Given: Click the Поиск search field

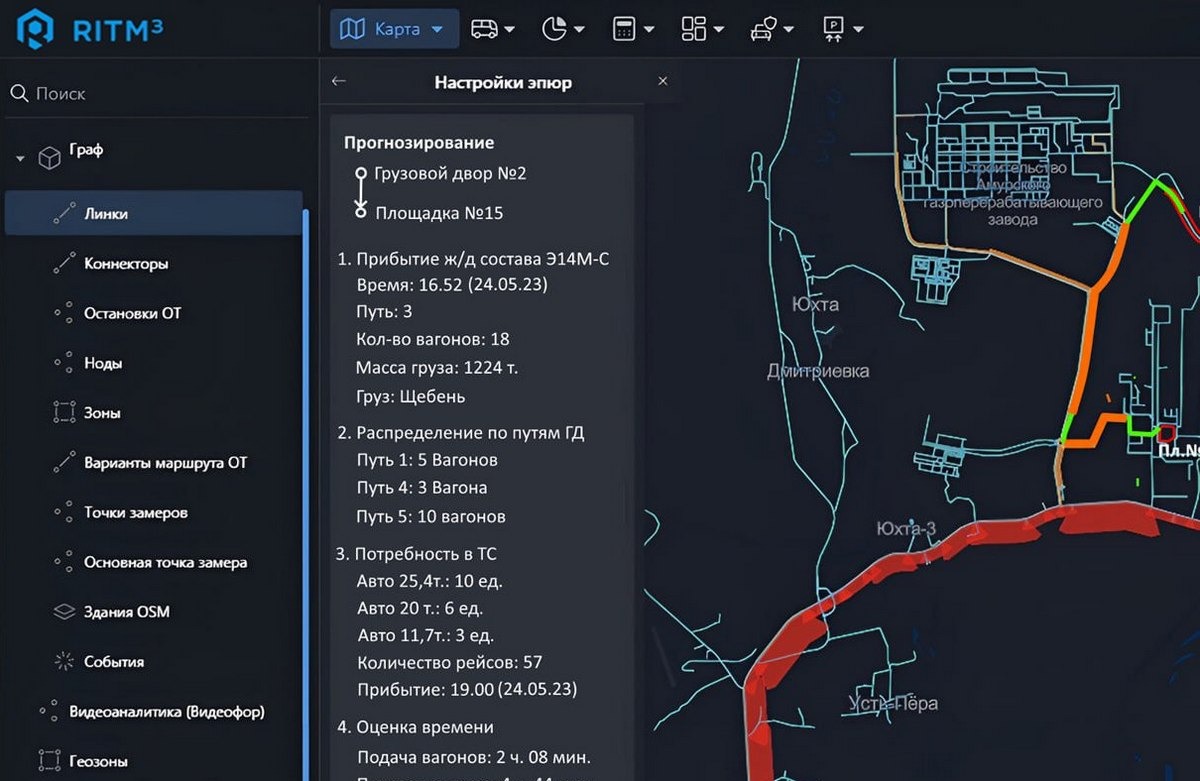Looking at the screenshot, I should click(x=150, y=94).
